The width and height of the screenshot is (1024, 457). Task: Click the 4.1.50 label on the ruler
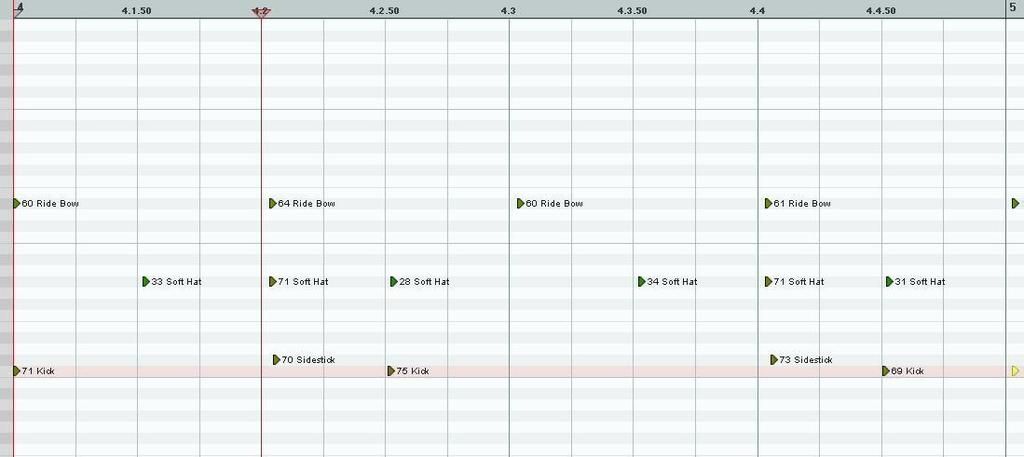tap(136, 10)
